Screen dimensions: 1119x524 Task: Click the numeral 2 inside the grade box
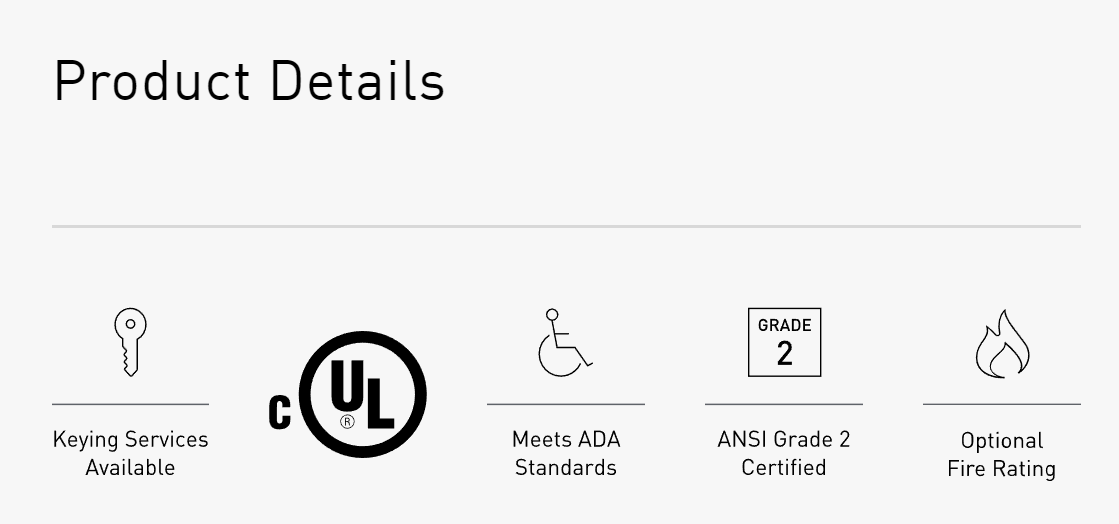pos(784,354)
